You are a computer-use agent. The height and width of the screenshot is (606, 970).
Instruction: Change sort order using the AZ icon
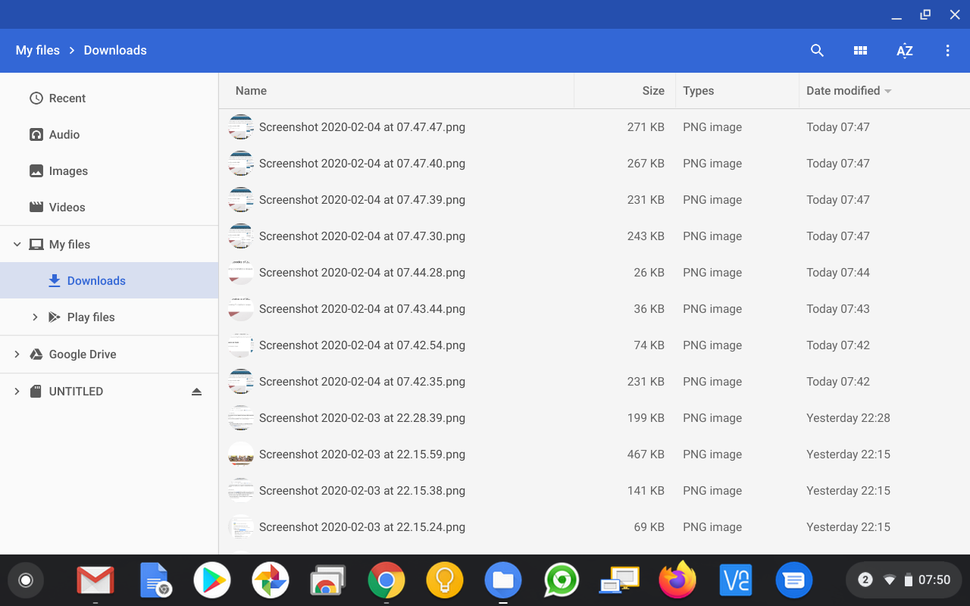[904, 50]
